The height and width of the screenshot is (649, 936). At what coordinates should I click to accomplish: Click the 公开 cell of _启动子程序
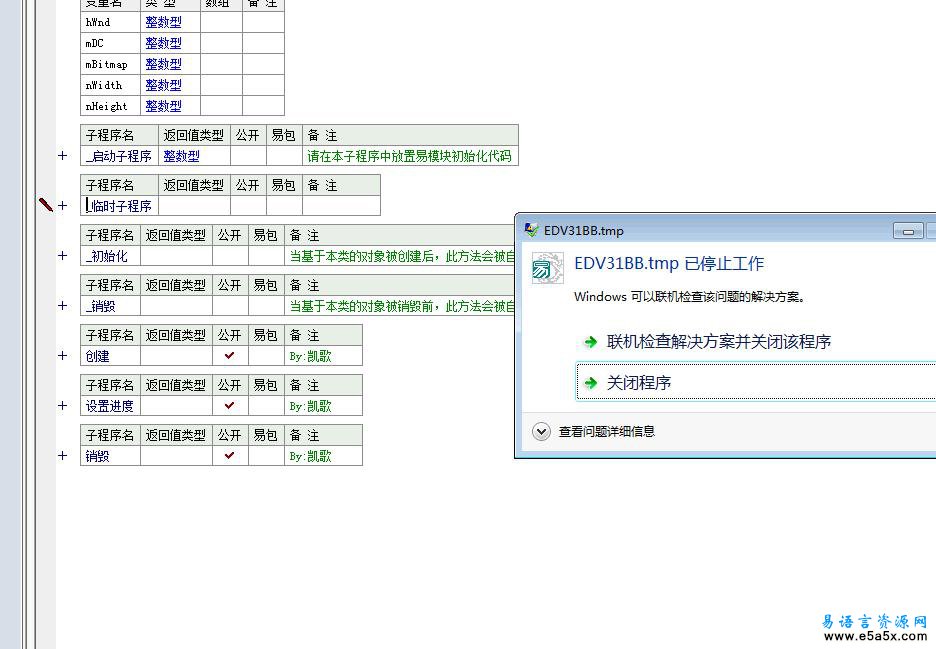coord(248,156)
